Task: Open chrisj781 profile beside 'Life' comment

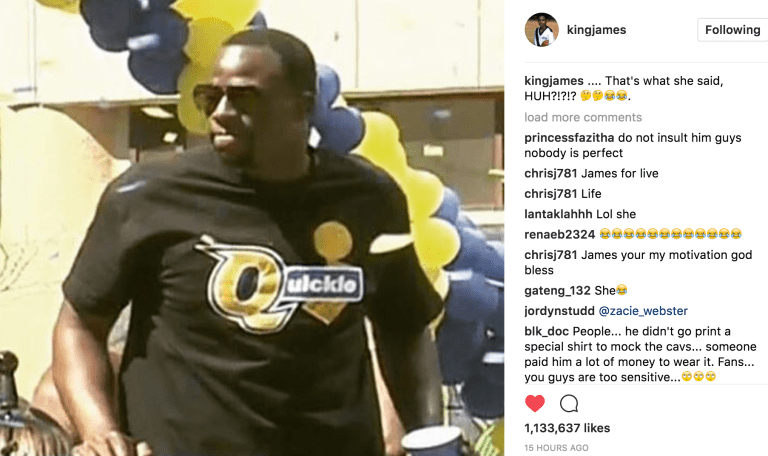Action: click(x=551, y=194)
